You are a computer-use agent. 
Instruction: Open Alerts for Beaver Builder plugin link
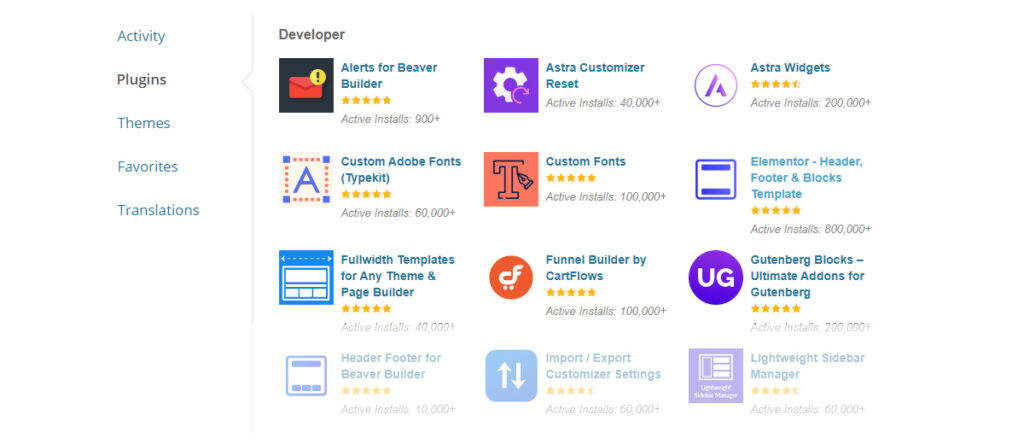pos(389,76)
